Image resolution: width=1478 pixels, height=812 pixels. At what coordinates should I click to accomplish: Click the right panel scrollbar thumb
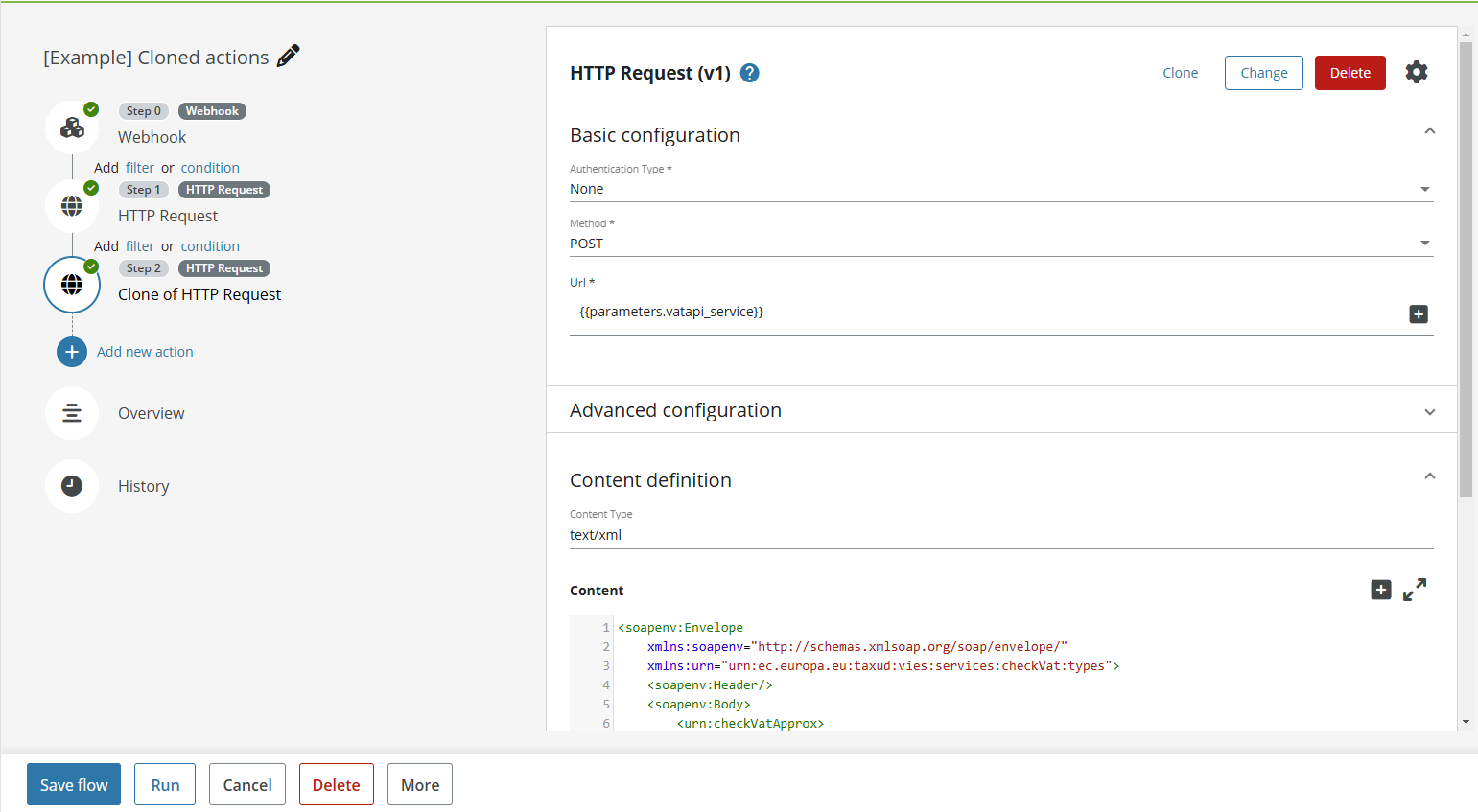point(1466,269)
